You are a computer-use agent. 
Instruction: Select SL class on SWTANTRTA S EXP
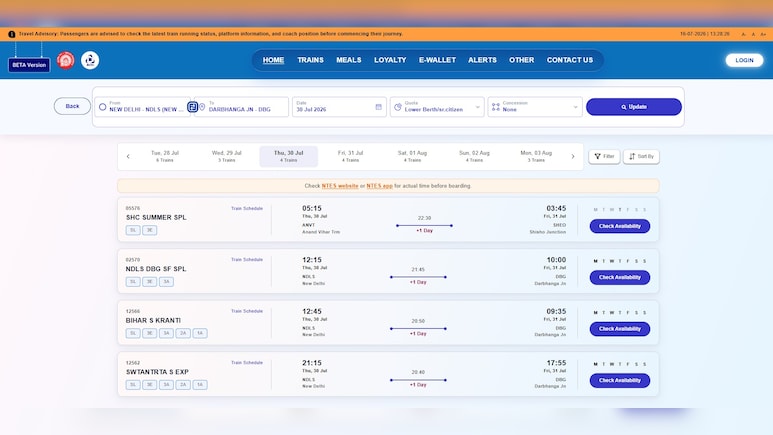point(133,385)
